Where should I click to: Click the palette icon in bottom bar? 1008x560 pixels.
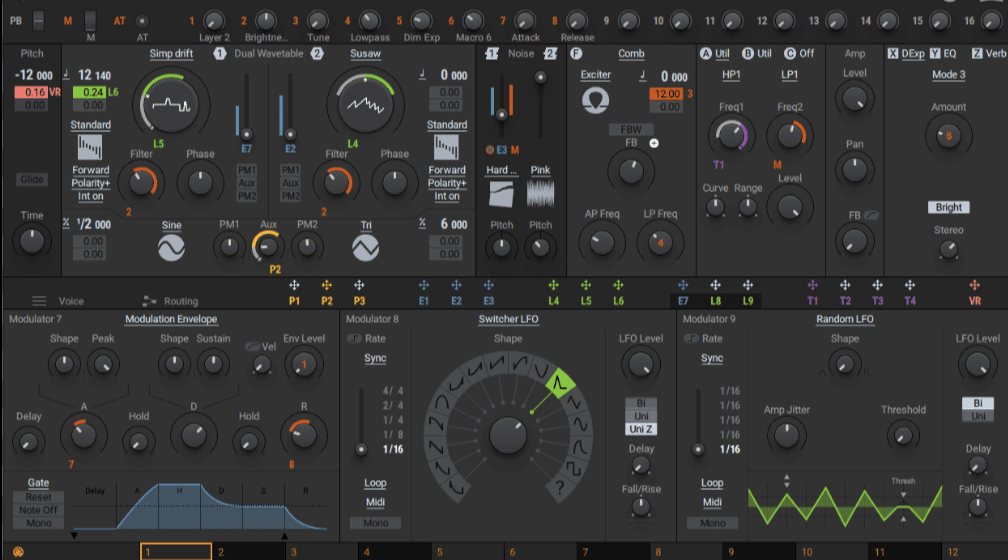point(18,552)
